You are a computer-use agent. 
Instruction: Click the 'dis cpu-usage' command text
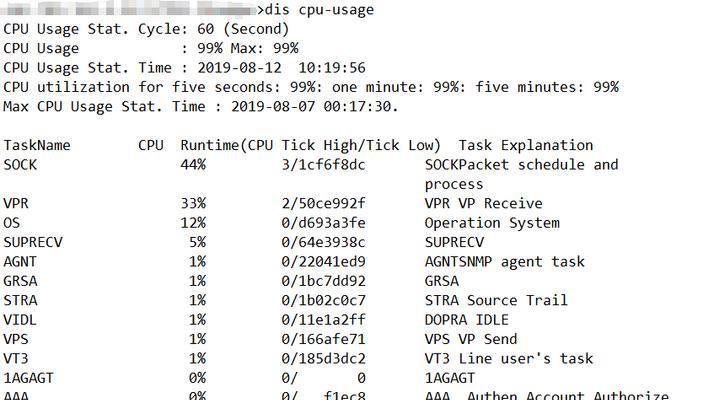pos(319,10)
